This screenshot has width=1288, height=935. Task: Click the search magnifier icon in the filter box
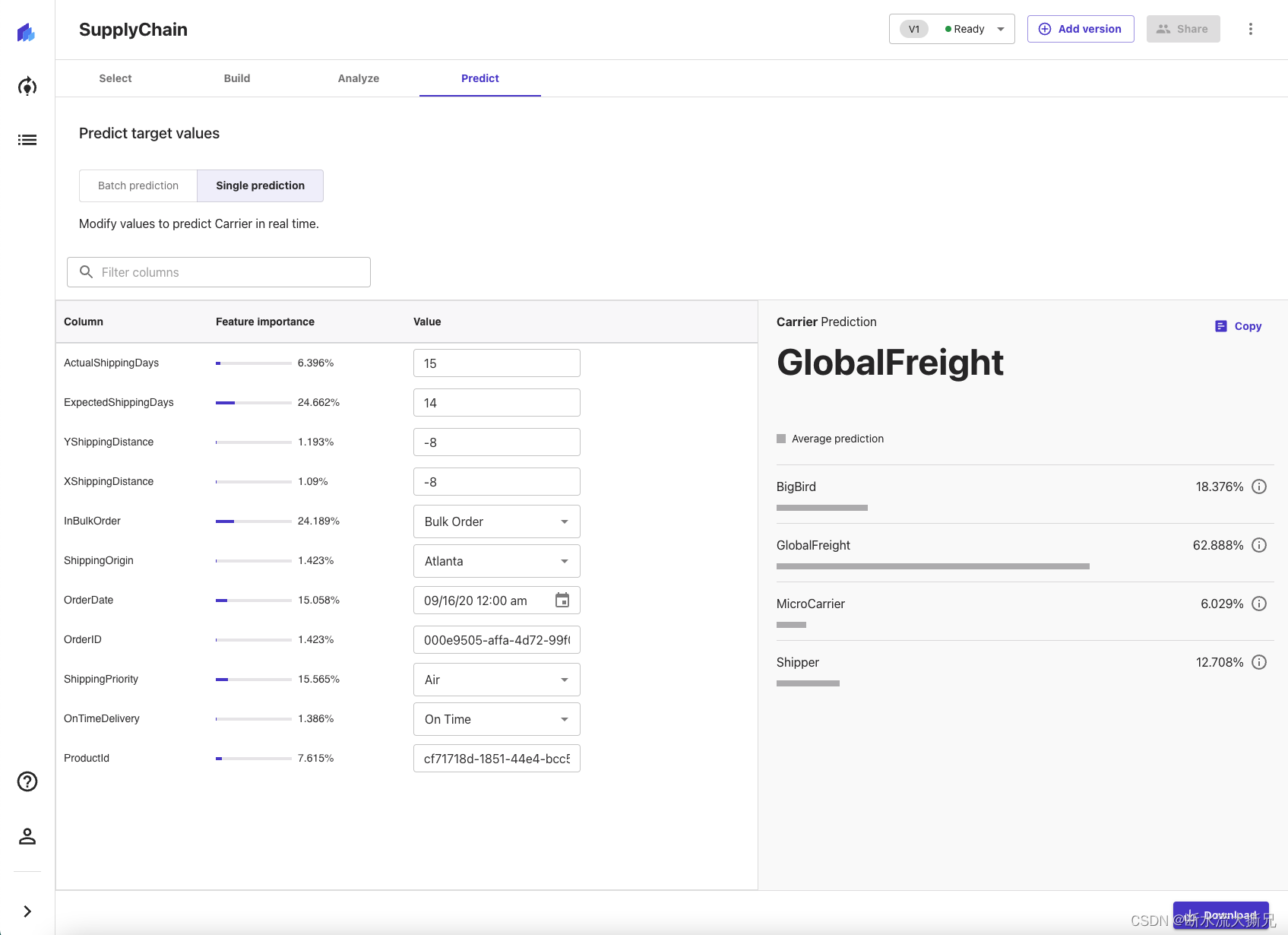tap(87, 272)
